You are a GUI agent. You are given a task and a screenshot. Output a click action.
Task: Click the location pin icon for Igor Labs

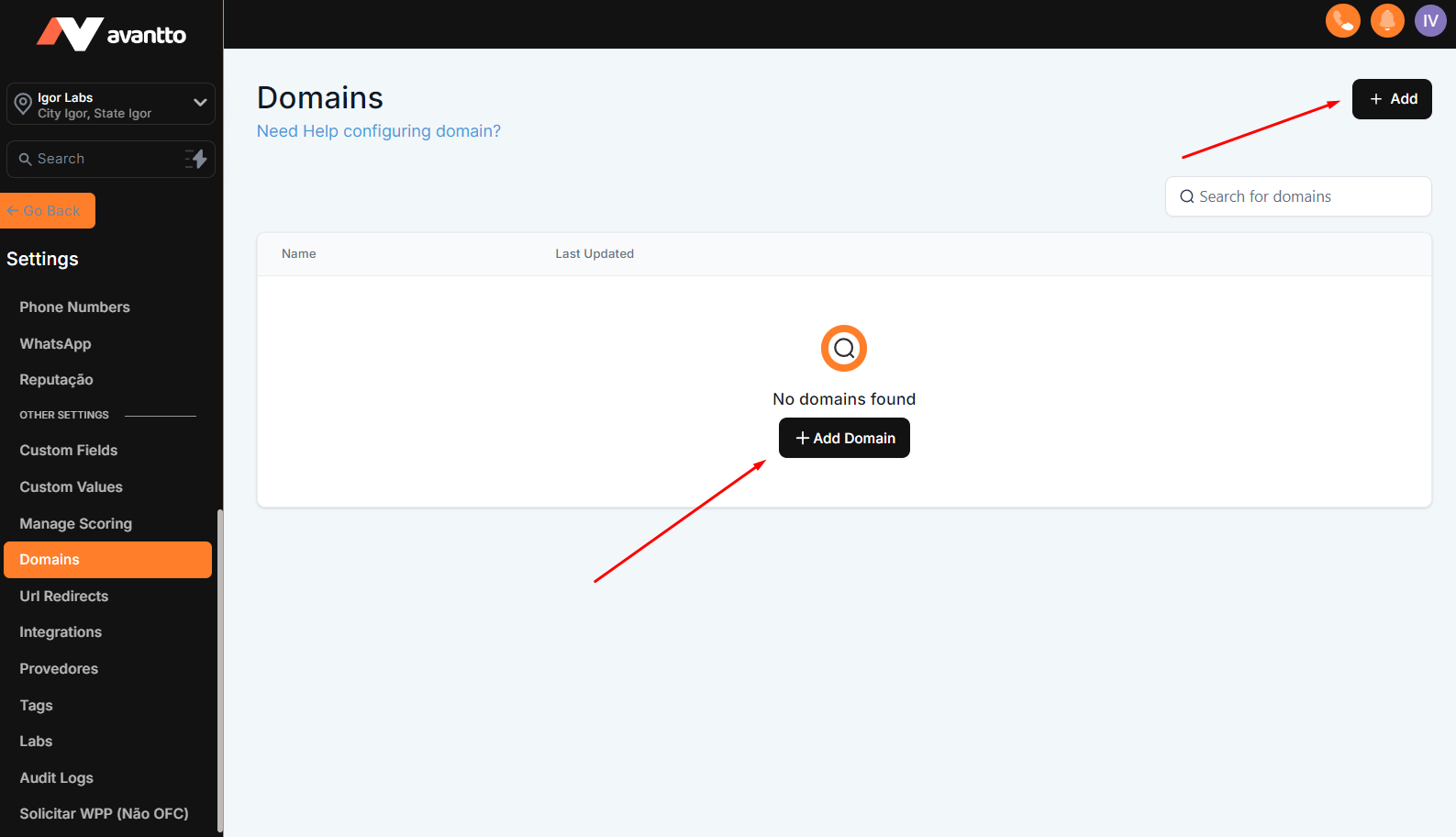click(23, 105)
